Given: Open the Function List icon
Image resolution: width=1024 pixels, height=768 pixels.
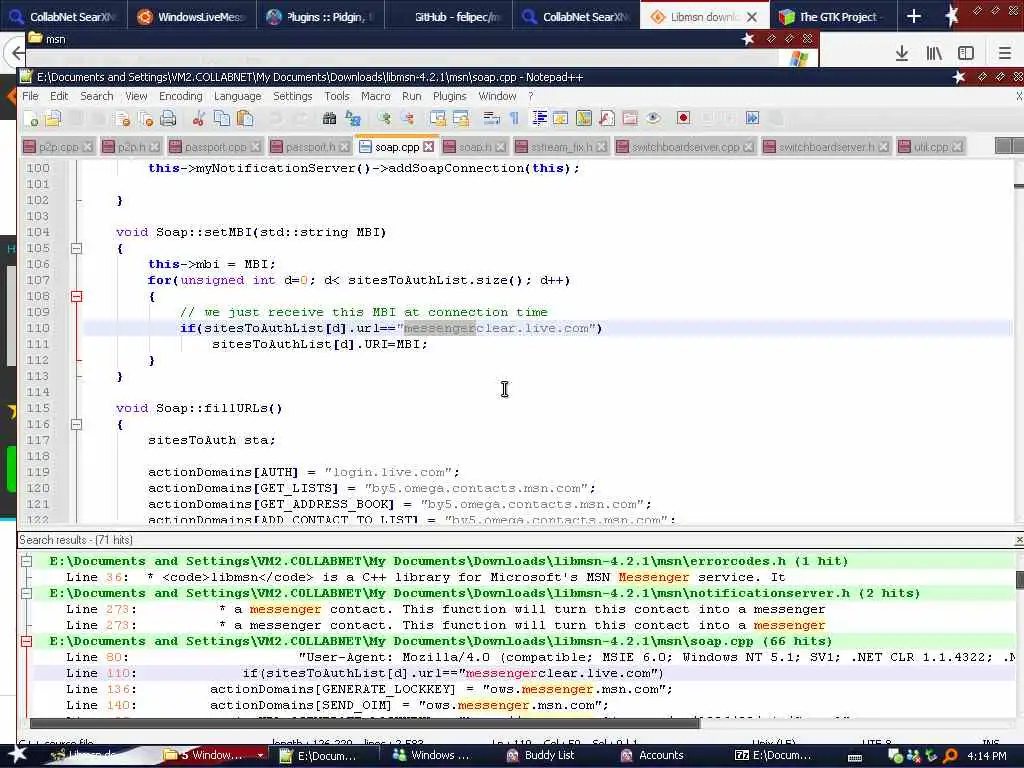Looking at the screenshot, I should click(x=606, y=118).
